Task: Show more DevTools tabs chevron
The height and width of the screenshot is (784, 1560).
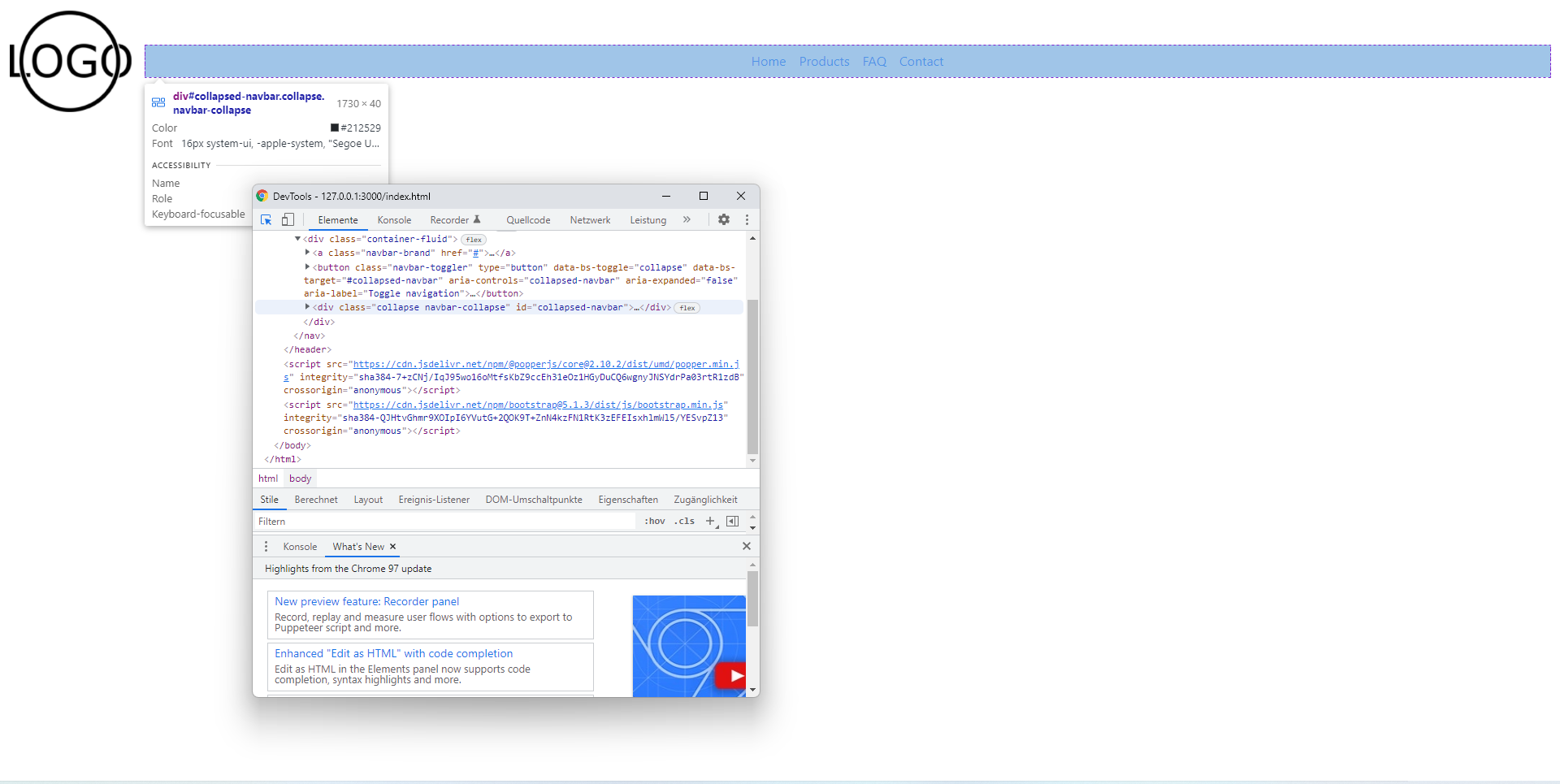Action: pos(687,219)
